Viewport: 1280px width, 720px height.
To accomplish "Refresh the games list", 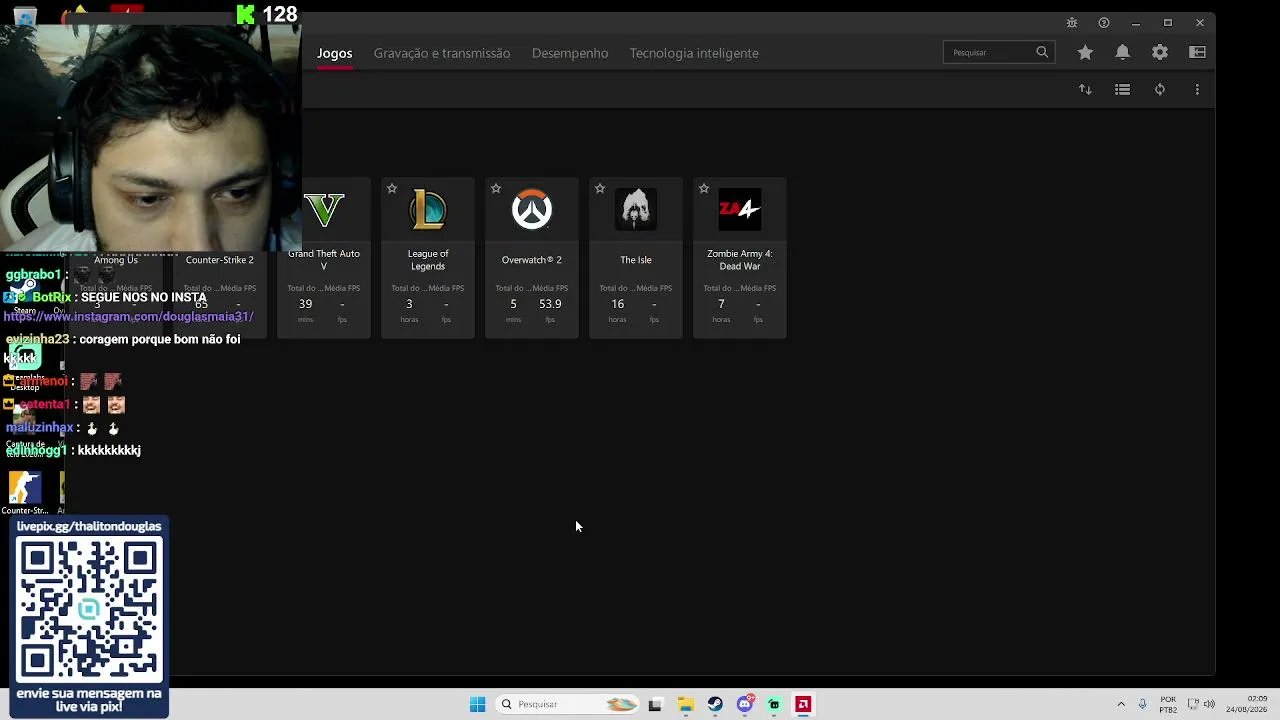I will tap(1160, 89).
